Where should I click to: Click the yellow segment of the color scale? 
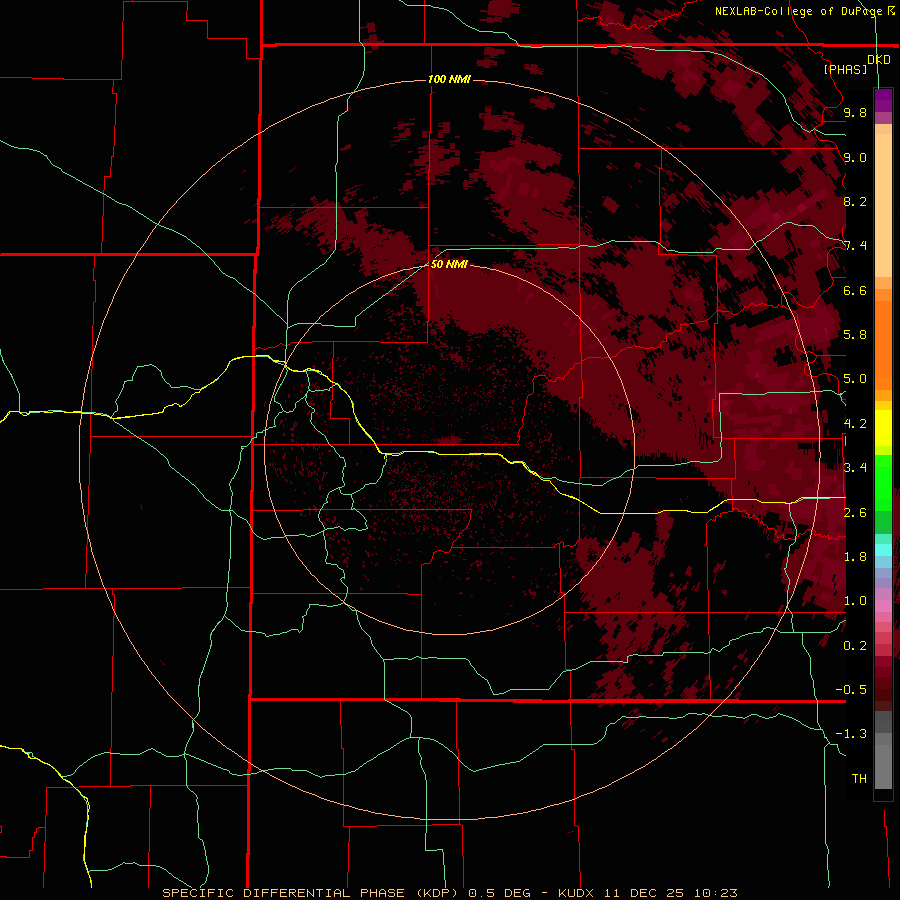pyautogui.click(x=883, y=428)
